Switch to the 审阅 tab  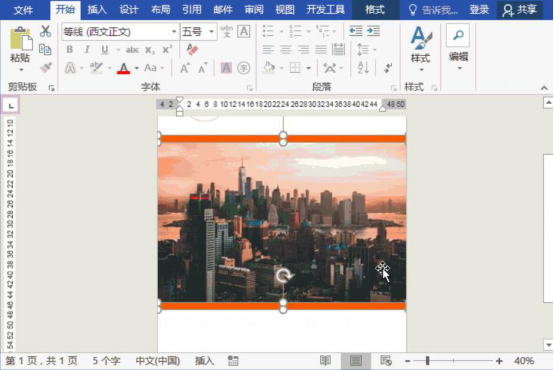tap(254, 10)
